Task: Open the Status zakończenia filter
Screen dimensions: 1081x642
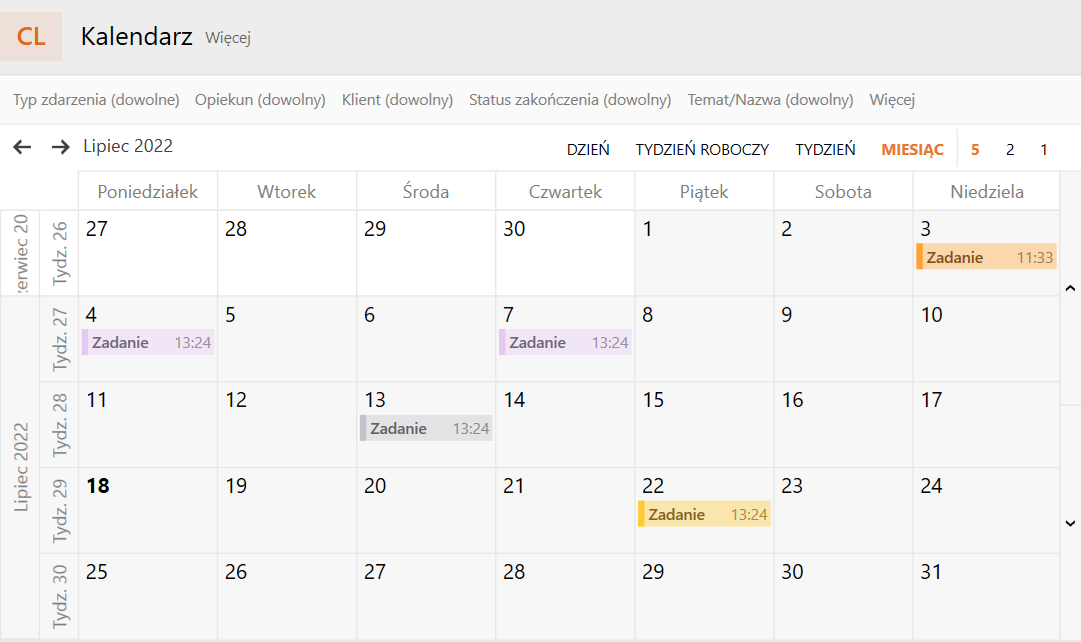Action: 569,100
